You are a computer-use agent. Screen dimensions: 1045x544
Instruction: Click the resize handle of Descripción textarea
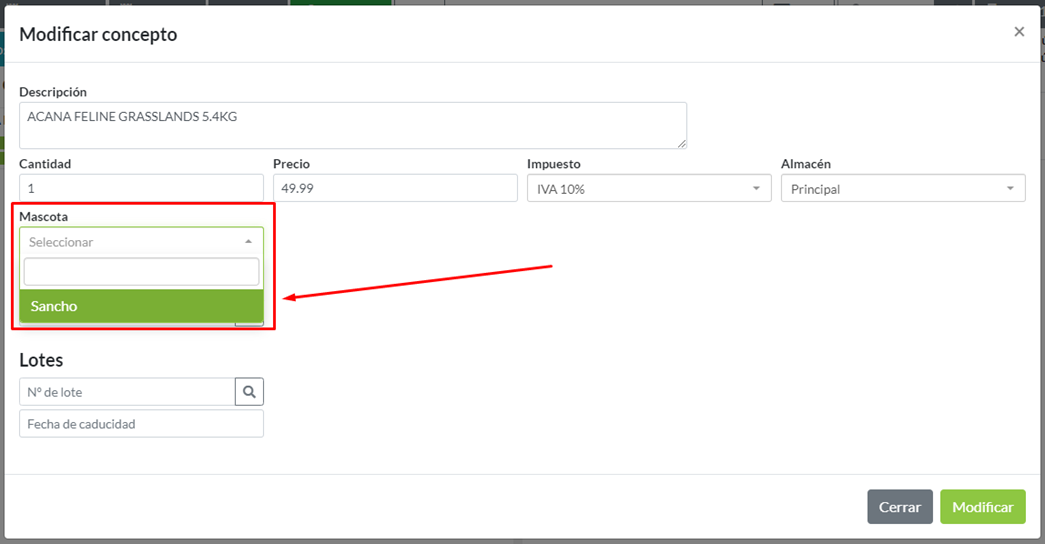[682, 144]
